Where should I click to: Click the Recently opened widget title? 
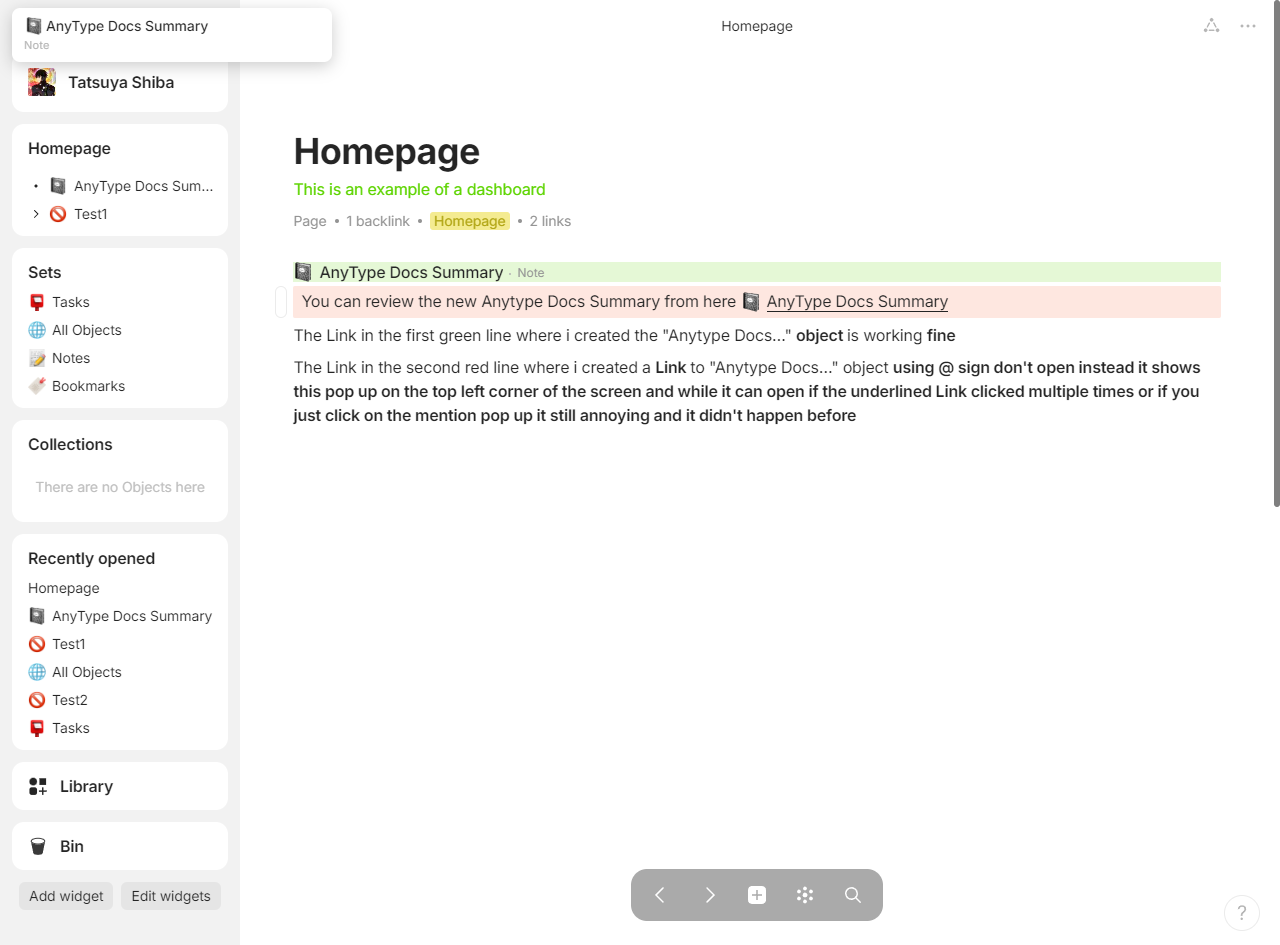(91, 558)
